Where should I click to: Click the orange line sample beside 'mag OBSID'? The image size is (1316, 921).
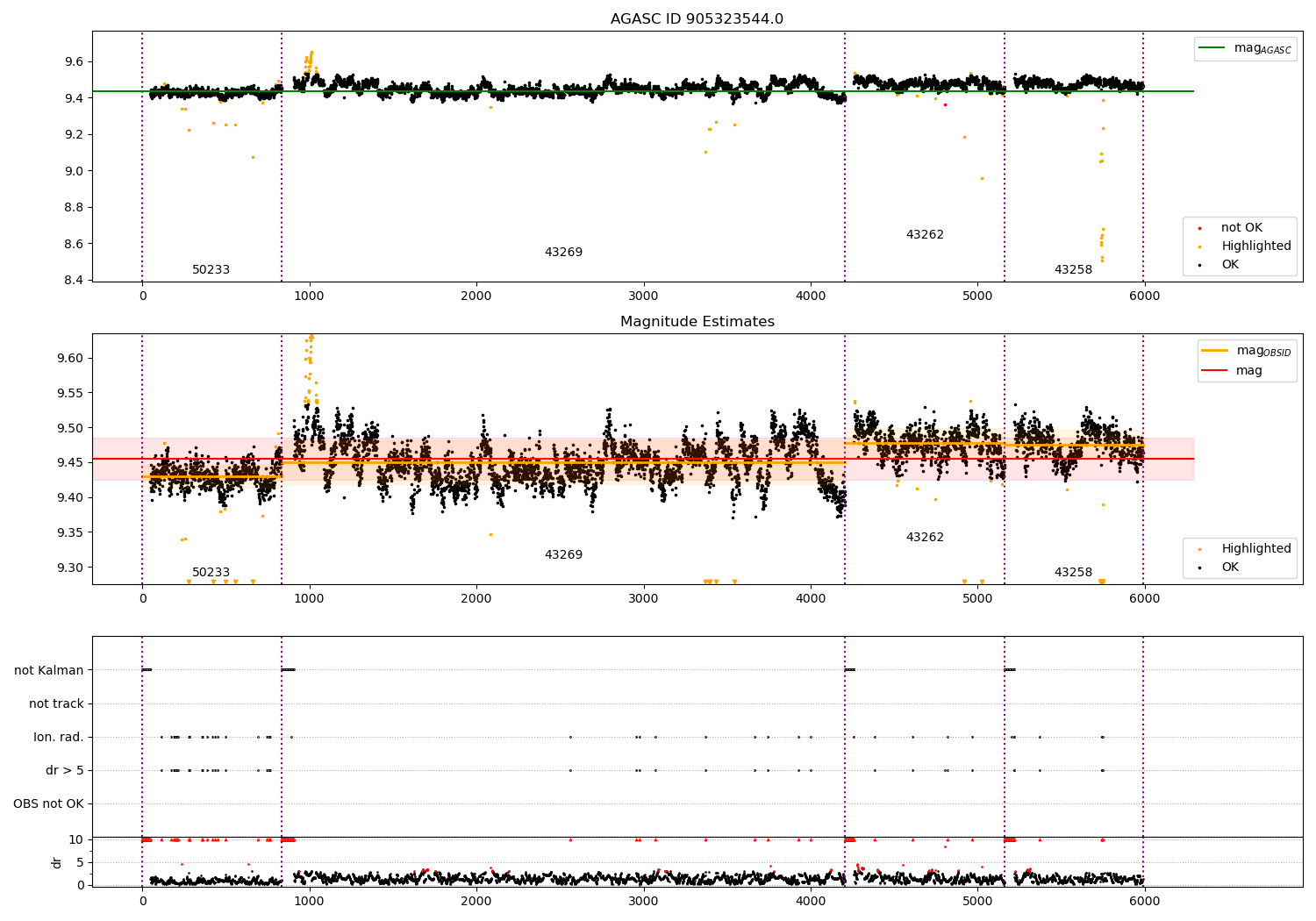[1215, 351]
